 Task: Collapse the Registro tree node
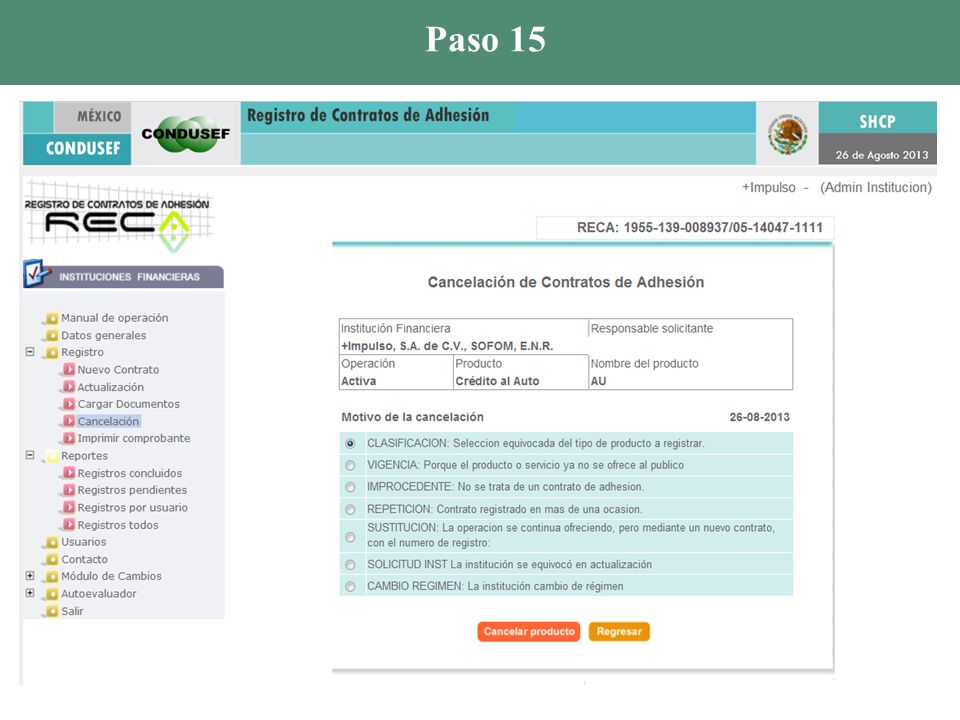[x=29, y=352]
